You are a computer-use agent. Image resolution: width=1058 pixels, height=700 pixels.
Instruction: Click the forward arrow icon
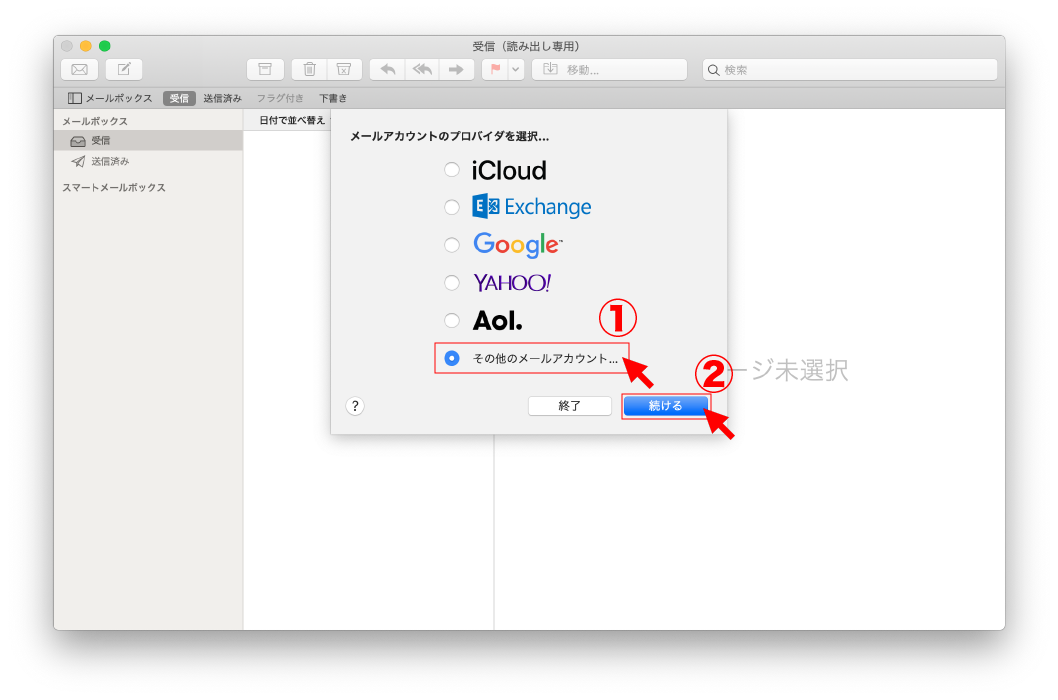pyautogui.click(x=455, y=69)
